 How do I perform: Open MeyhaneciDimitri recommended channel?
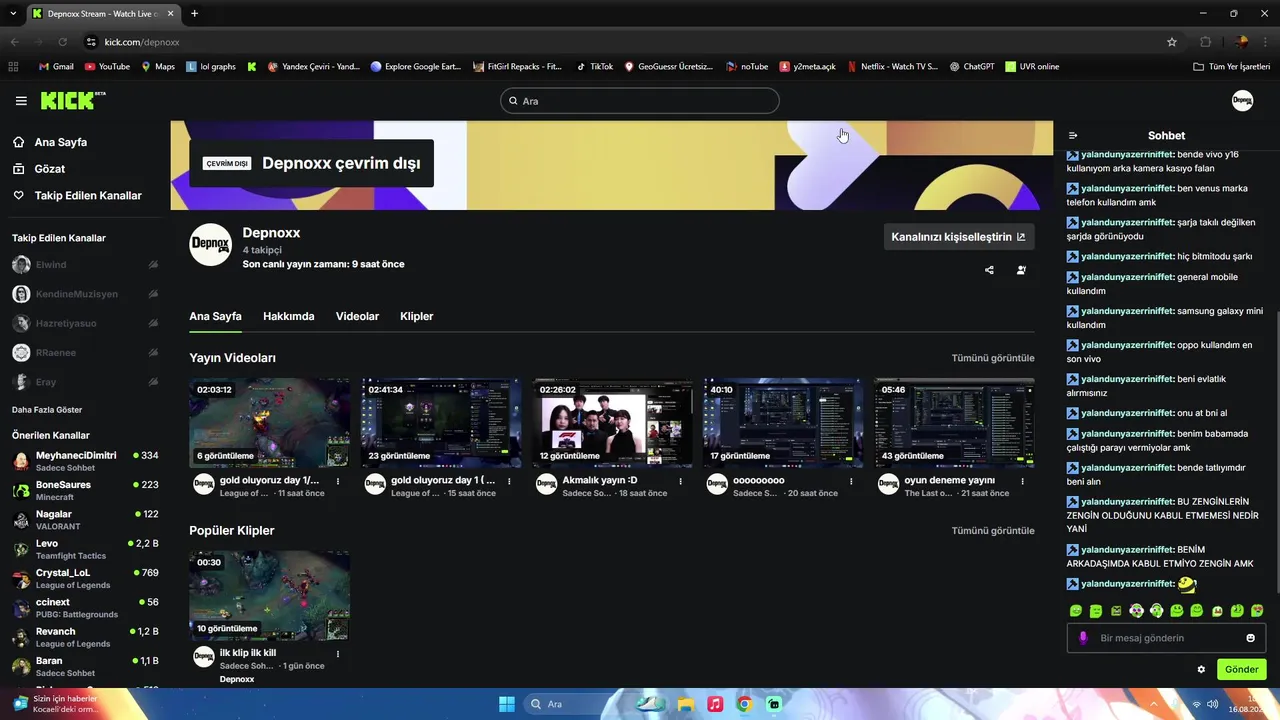click(x=85, y=461)
